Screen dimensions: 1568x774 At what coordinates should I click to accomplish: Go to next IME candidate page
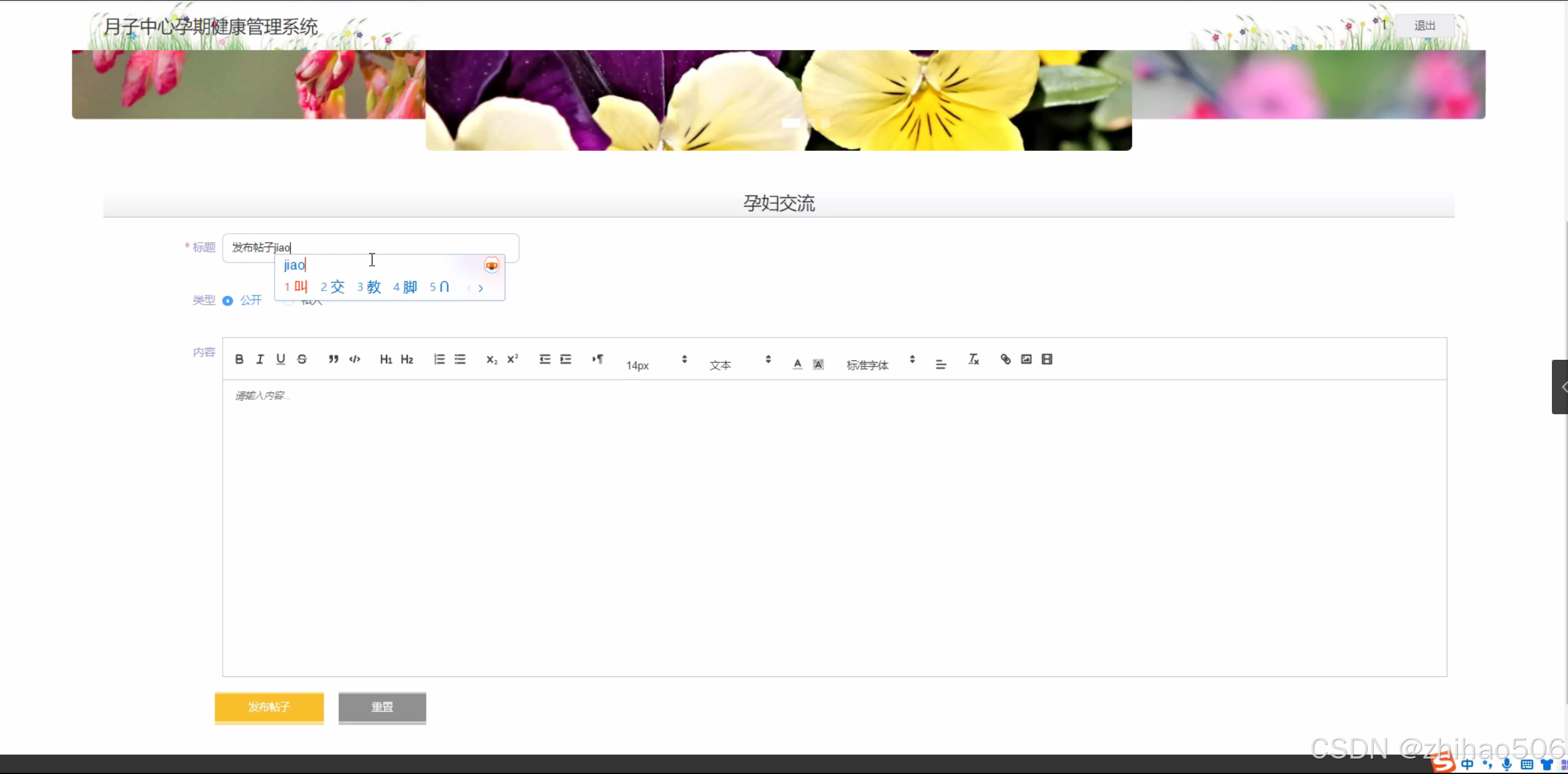coord(481,288)
